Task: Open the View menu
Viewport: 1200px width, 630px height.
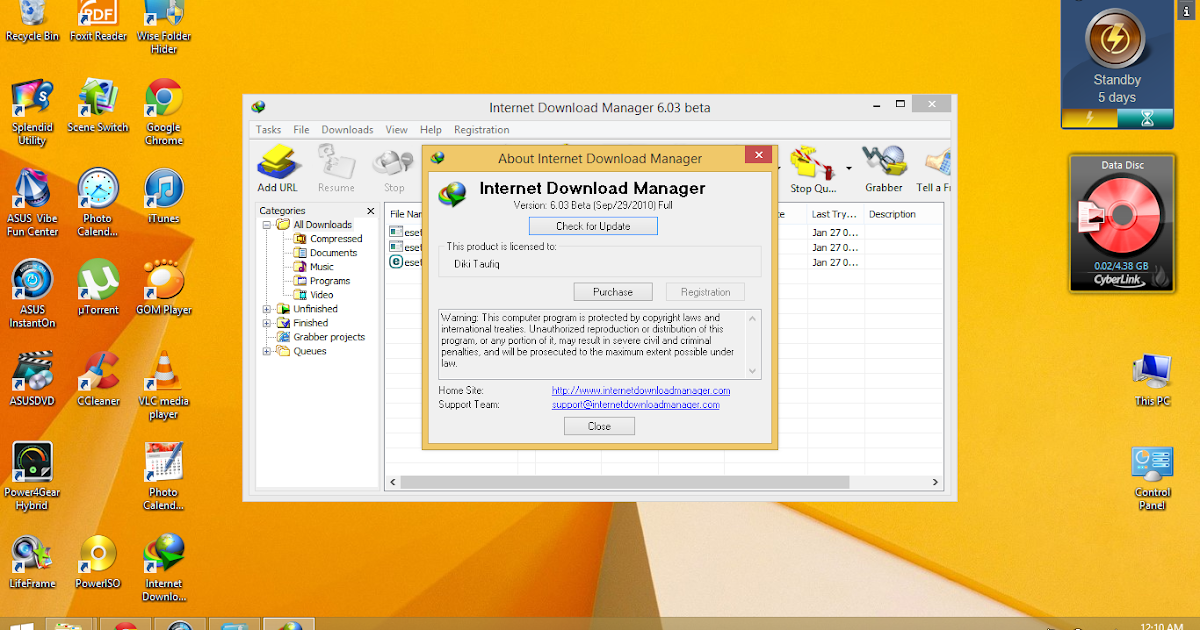Action: click(x=397, y=130)
